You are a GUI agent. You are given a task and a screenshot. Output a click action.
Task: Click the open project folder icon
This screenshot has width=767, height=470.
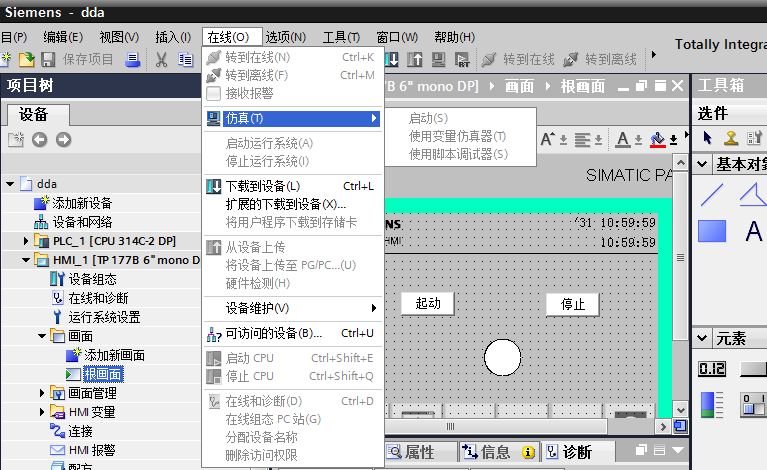pyautogui.click(x=26, y=59)
